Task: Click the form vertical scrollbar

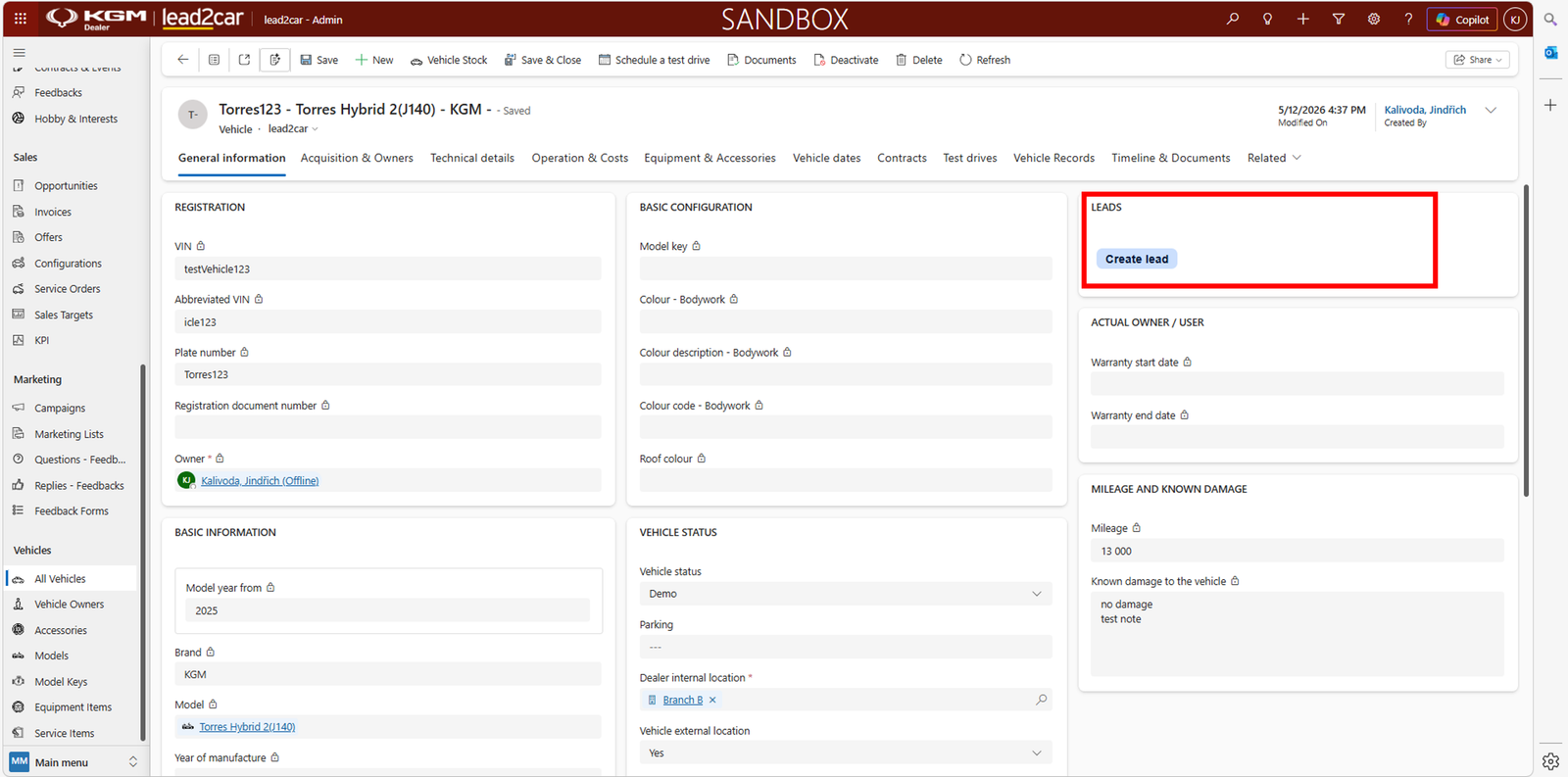Action: [1526, 340]
